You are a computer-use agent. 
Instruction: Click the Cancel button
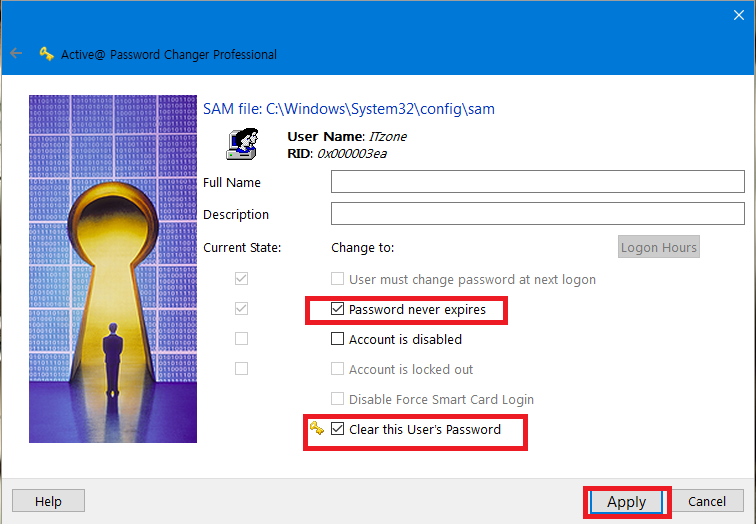coord(707,501)
